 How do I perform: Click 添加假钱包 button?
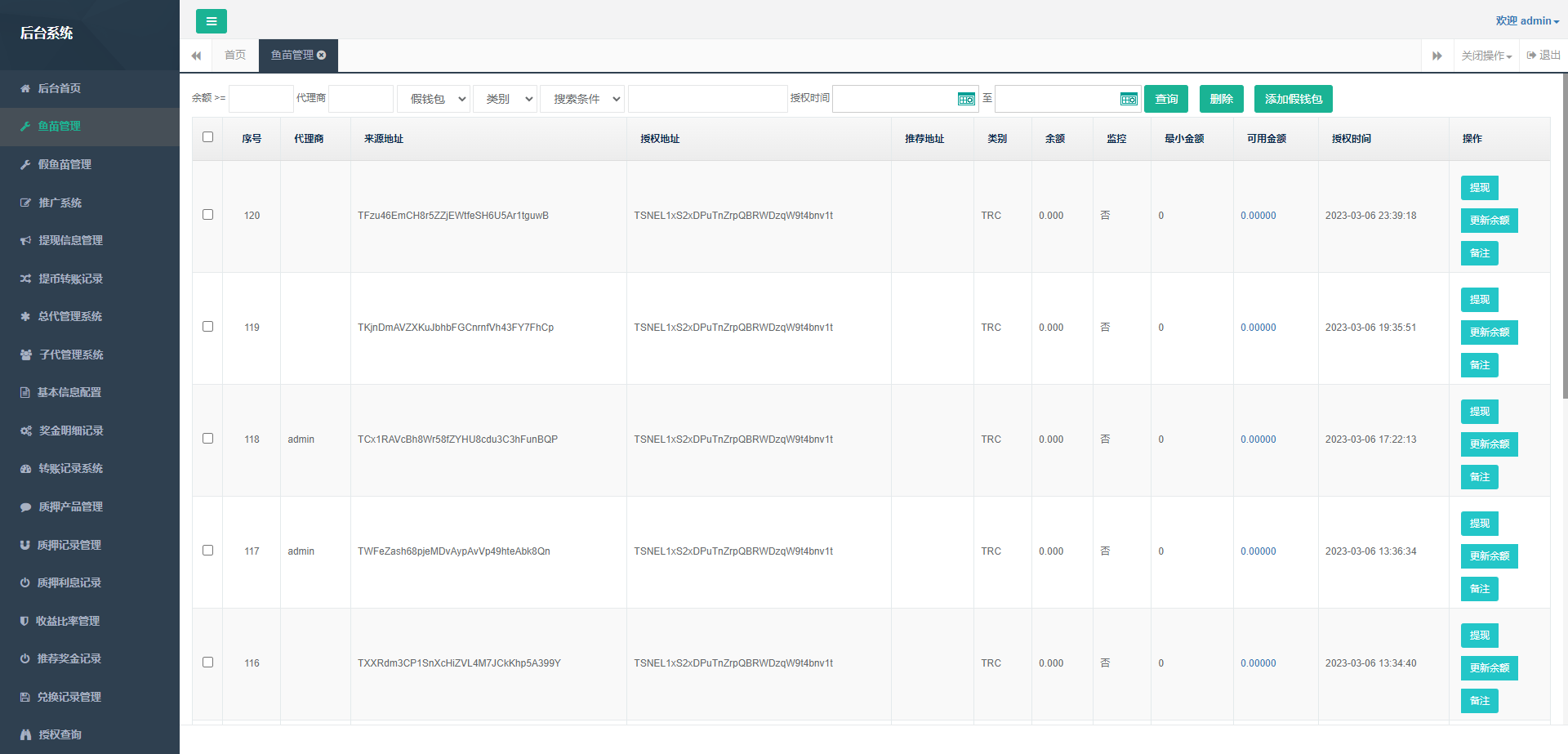click(x=1293, y=99)
